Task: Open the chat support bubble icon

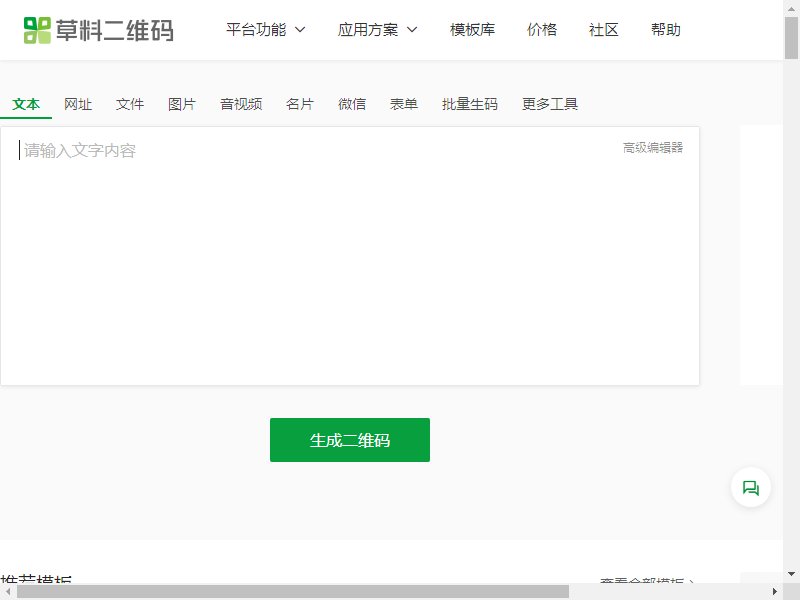Action: tap(751, 488)
